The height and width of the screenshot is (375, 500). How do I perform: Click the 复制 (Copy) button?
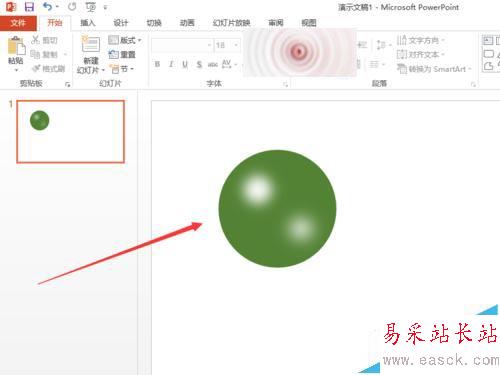45,54
